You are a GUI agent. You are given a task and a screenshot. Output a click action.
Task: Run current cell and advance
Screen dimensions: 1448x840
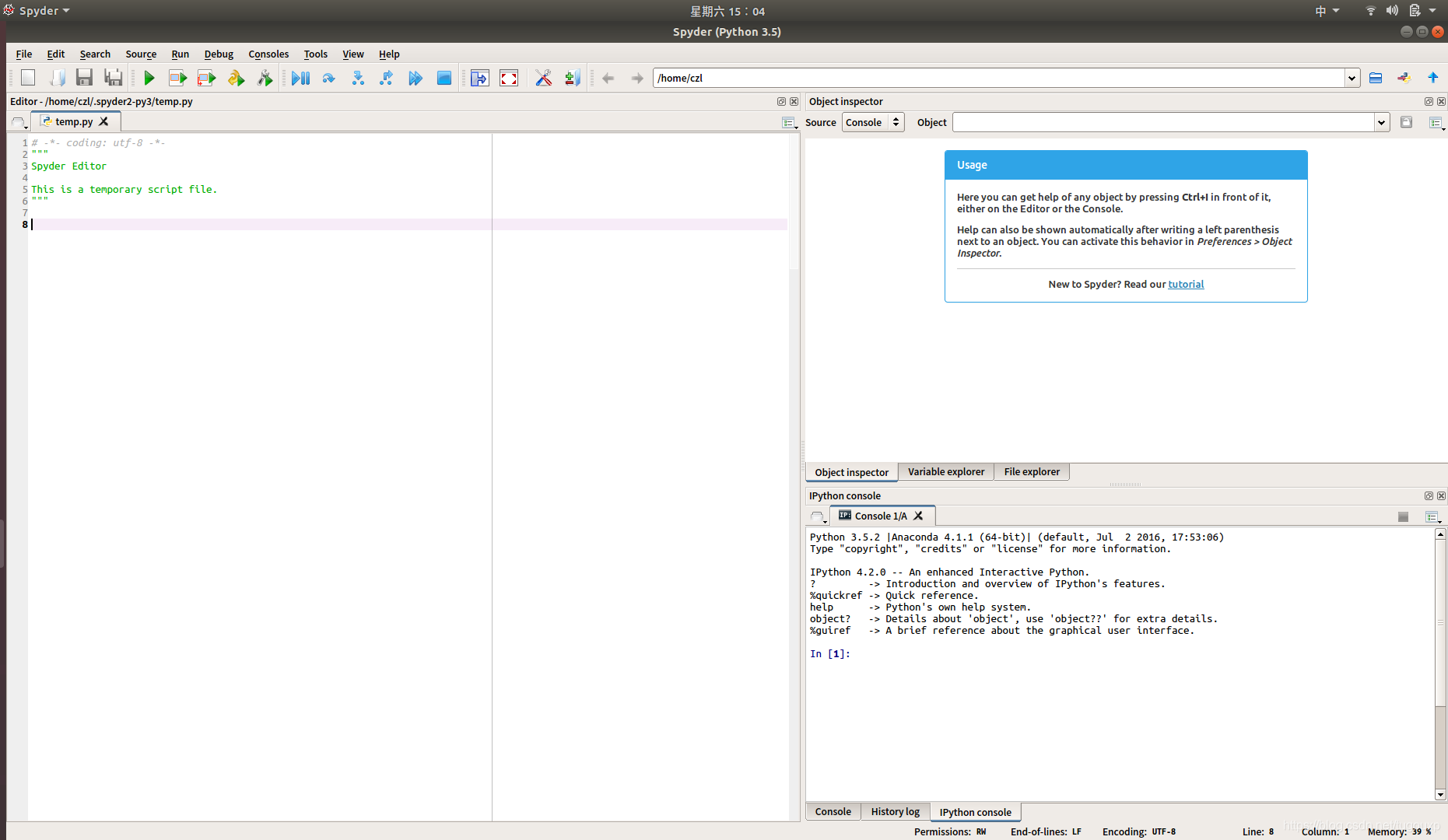point(206,78)
